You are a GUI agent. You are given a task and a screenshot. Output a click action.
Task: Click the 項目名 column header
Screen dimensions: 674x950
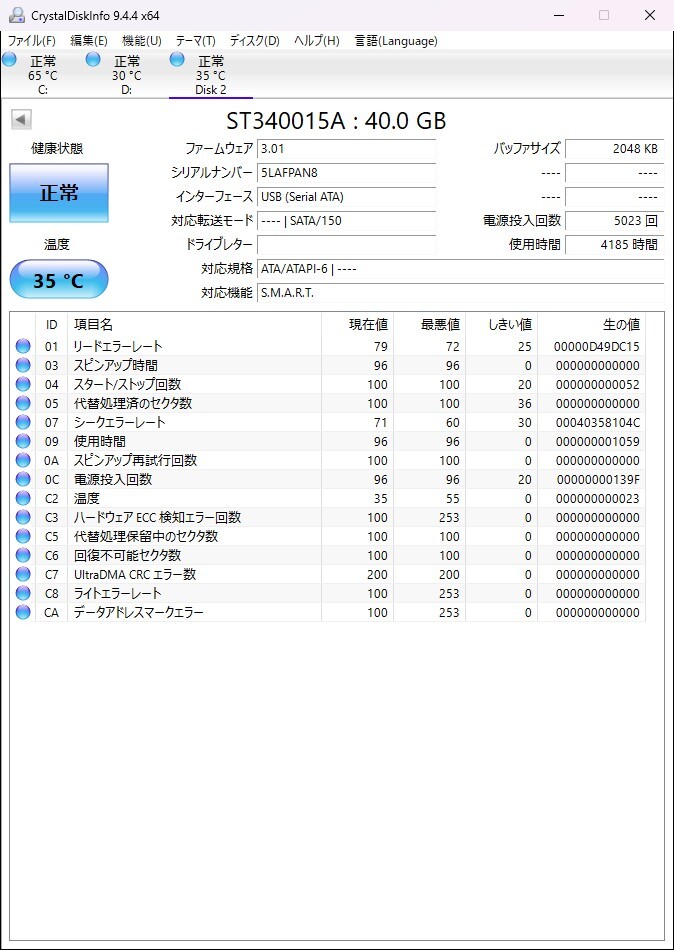(x=194, y=325)
